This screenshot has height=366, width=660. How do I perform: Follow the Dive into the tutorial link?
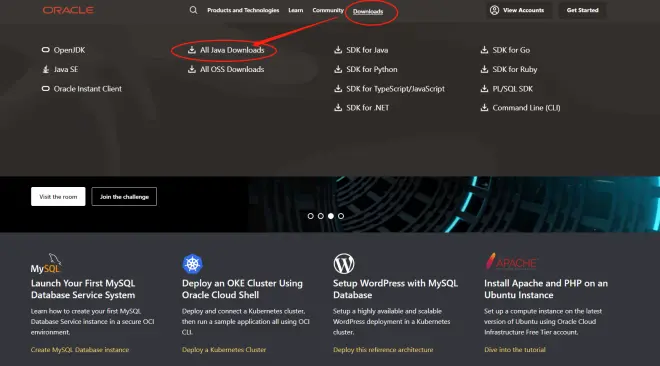click(515, 350)
